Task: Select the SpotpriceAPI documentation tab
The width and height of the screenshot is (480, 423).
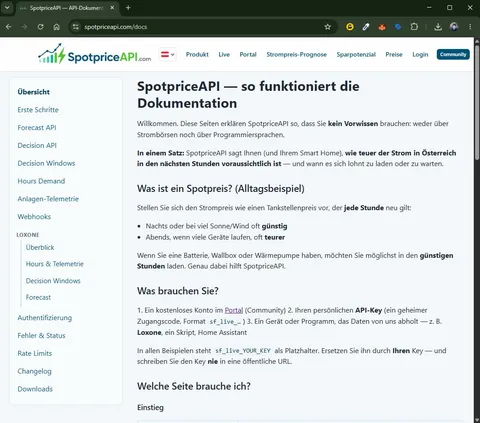Action: 67,8
